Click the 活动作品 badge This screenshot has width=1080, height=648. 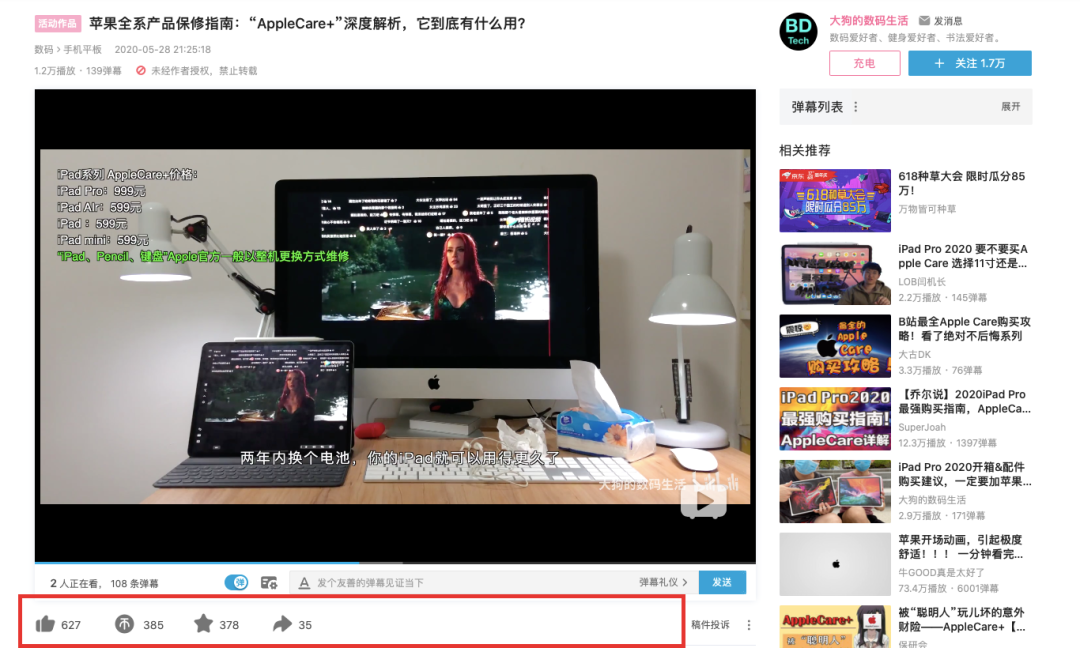click(x=58, y=23)
